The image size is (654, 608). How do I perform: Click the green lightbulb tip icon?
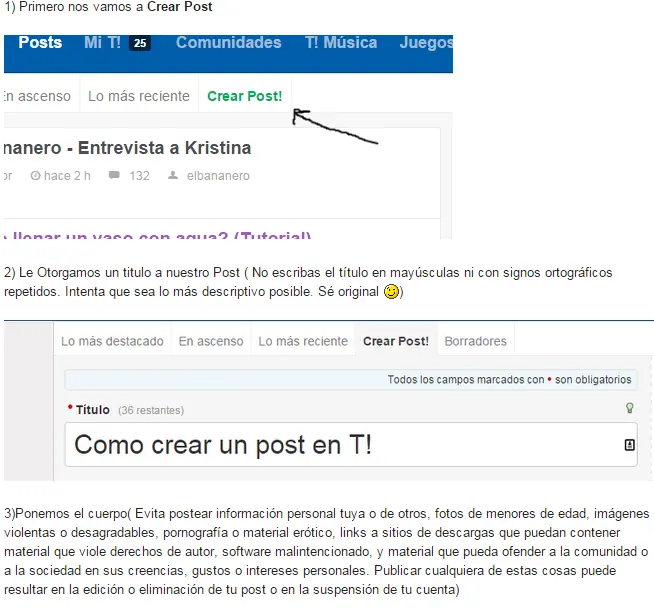629,408
